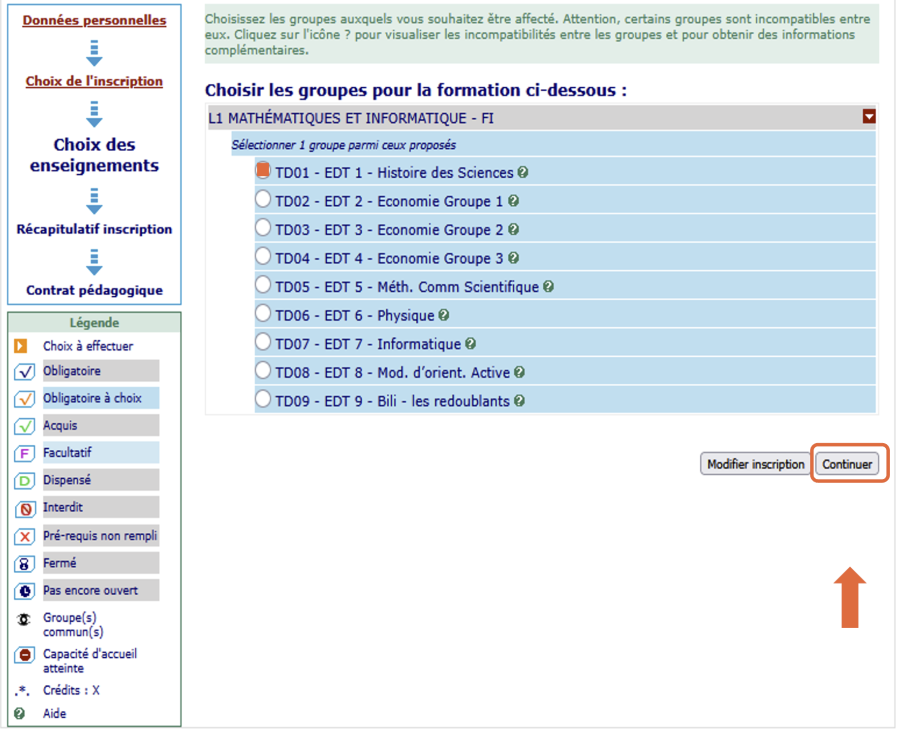Click 'Récapitulatif inscription' step label

click(94, 229)
